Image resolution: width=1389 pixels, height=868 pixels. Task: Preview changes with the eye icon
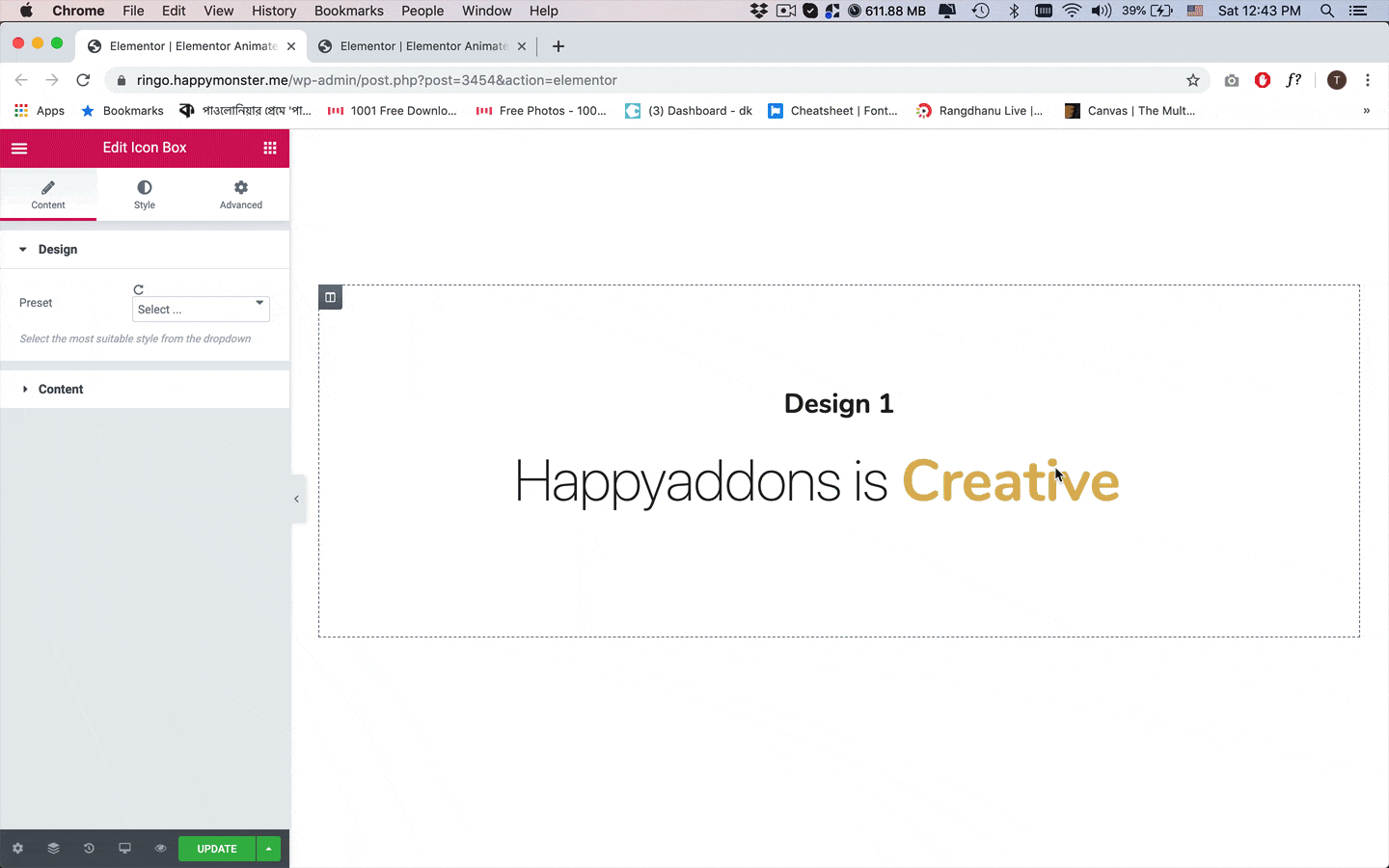pos(160,849)
